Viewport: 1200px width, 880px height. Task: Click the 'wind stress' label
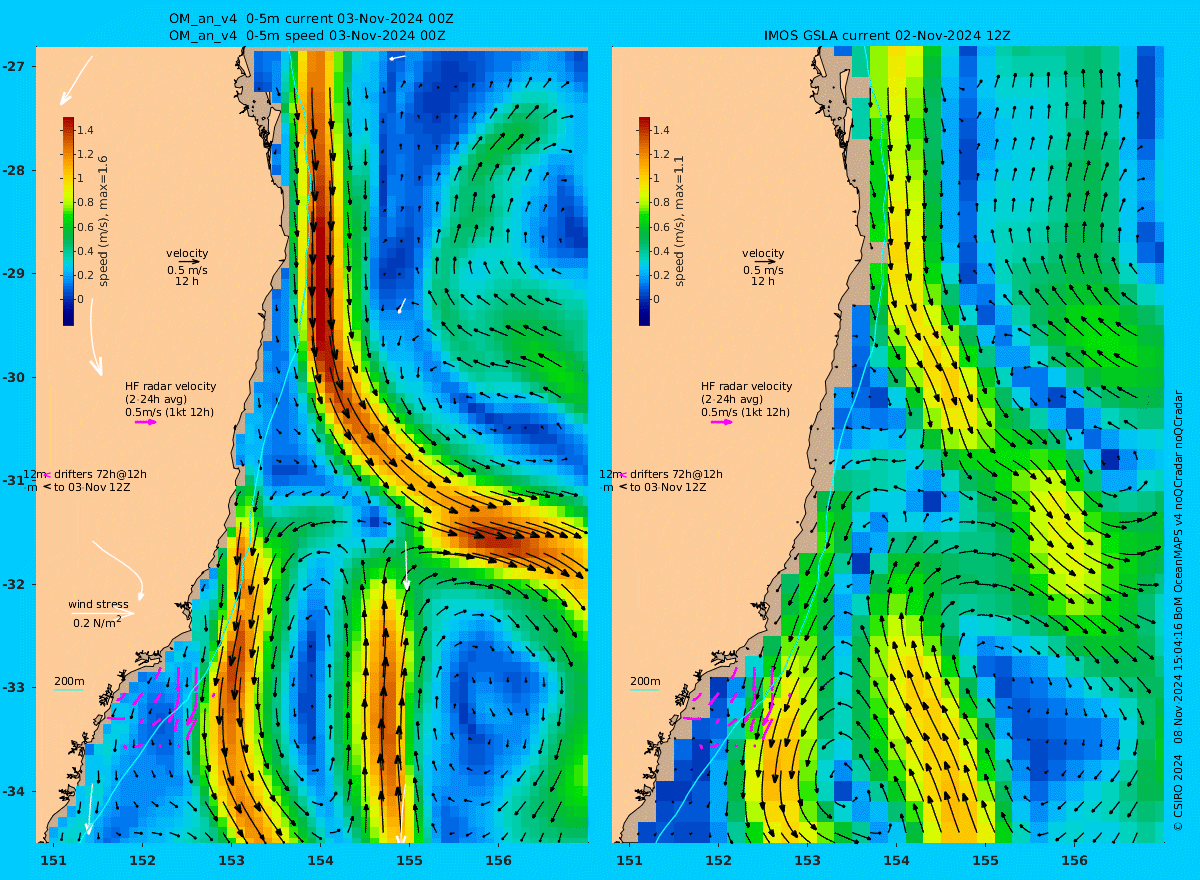click(98, 604)
